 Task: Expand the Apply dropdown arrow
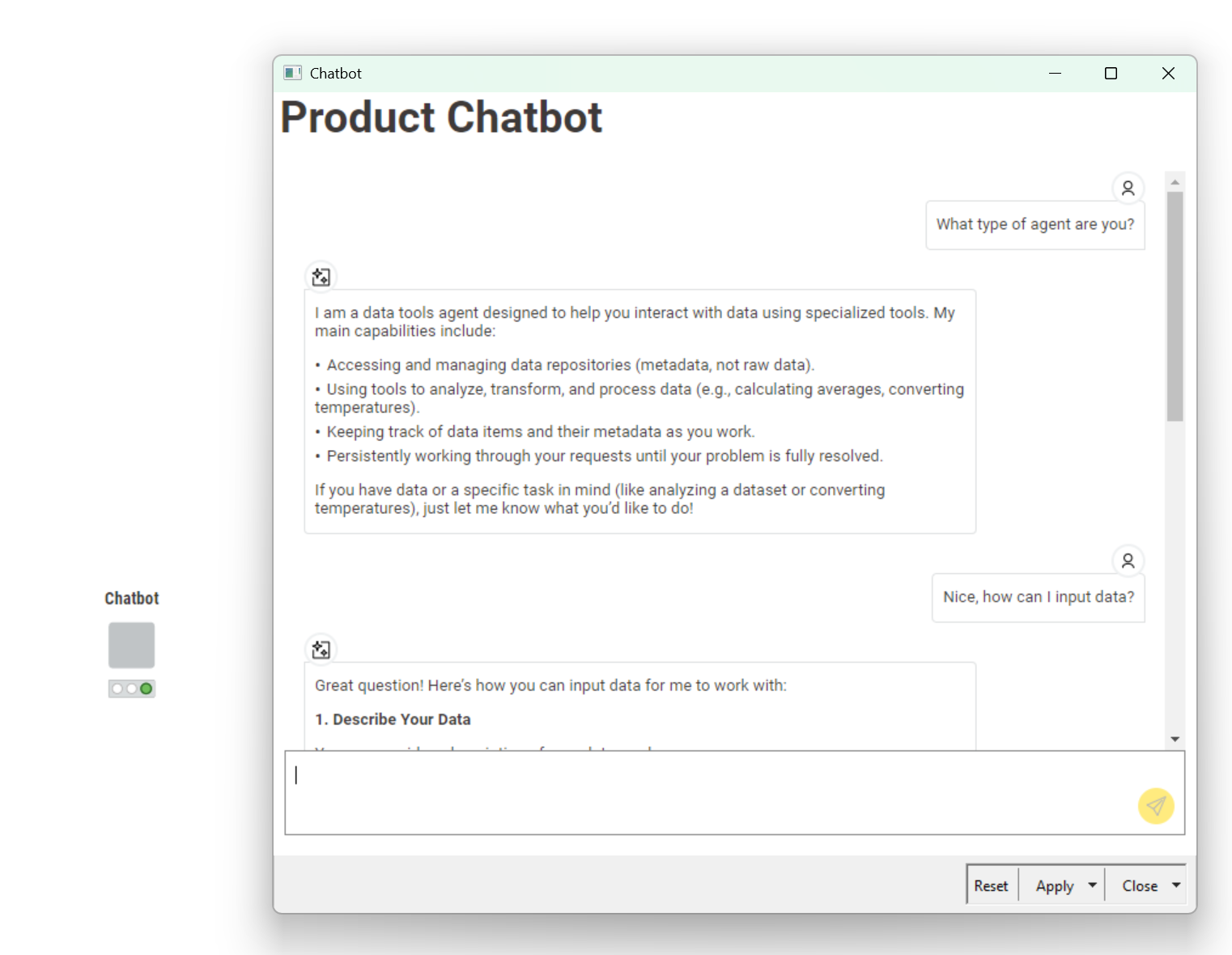pos(1093,885)
